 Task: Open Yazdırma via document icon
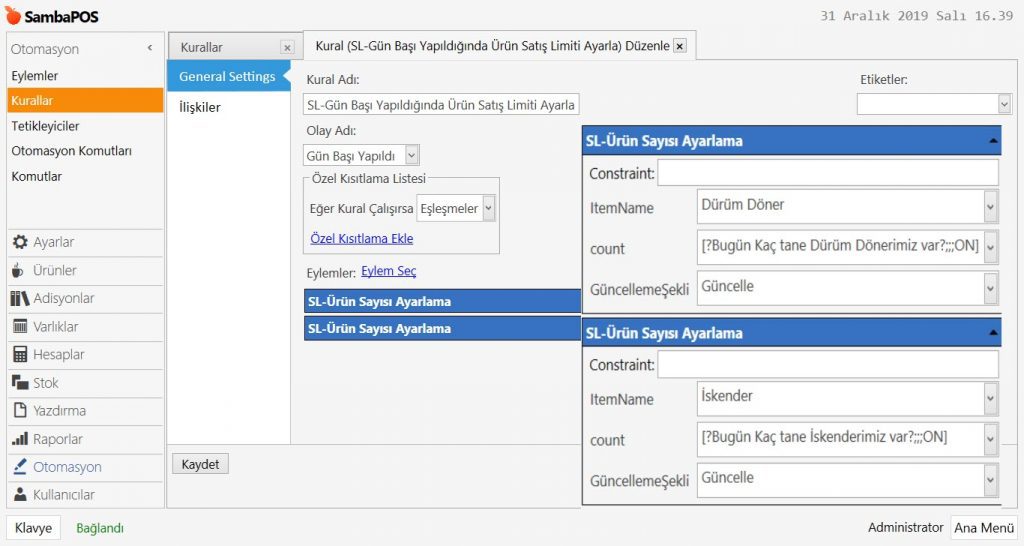21,411
